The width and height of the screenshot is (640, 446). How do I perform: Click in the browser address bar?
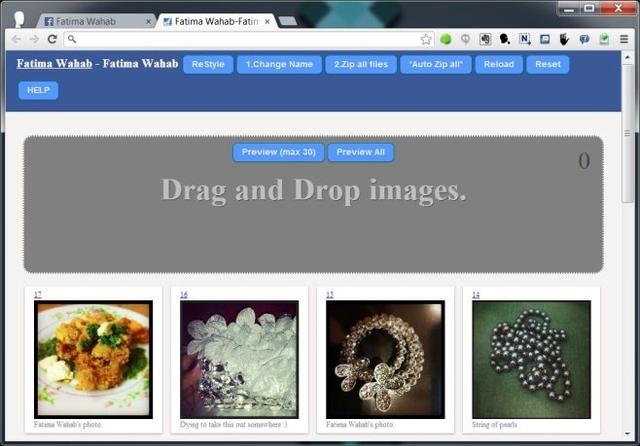click(x=240, y=39)
